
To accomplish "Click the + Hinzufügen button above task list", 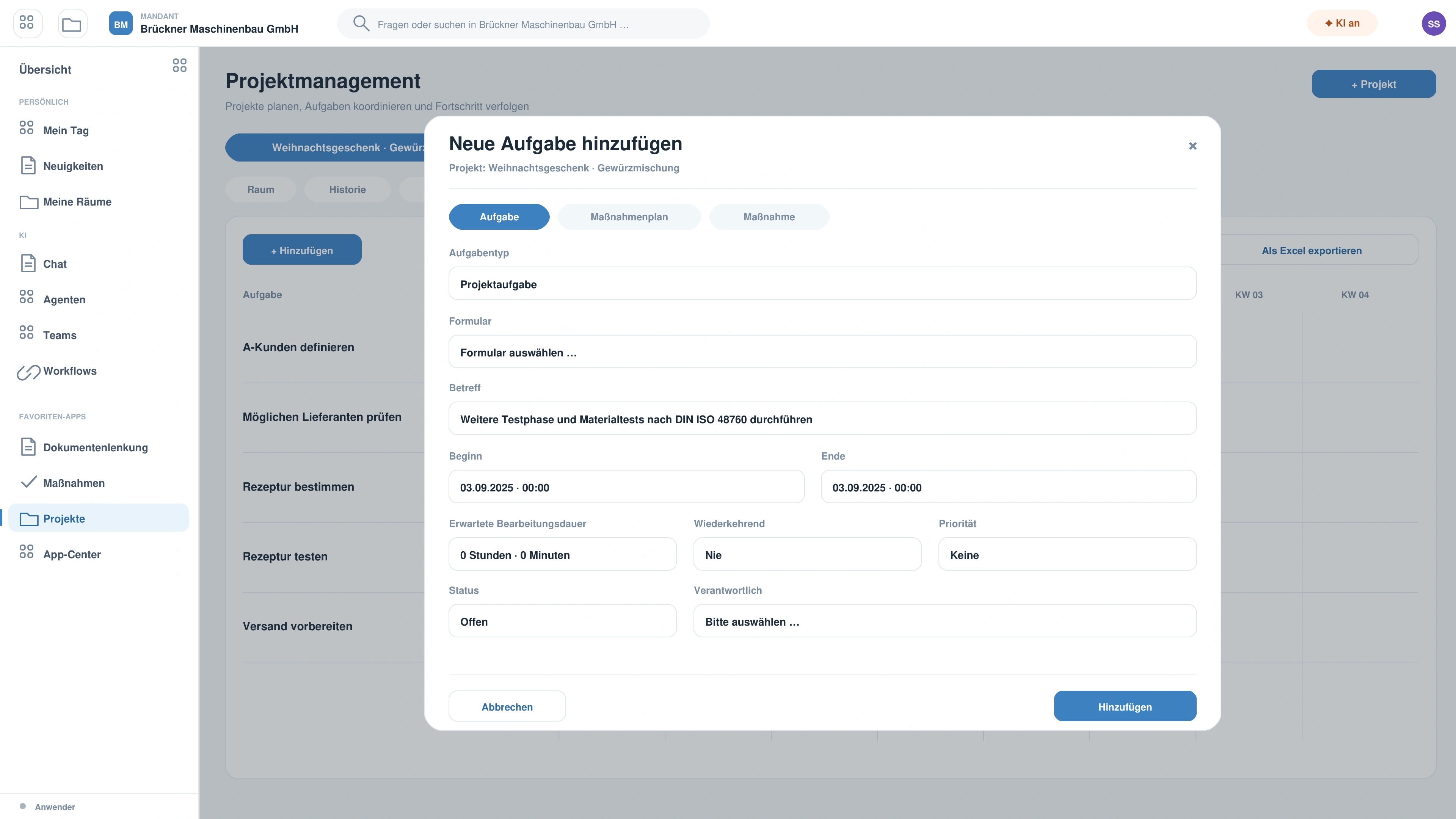I will pos(302,250).
